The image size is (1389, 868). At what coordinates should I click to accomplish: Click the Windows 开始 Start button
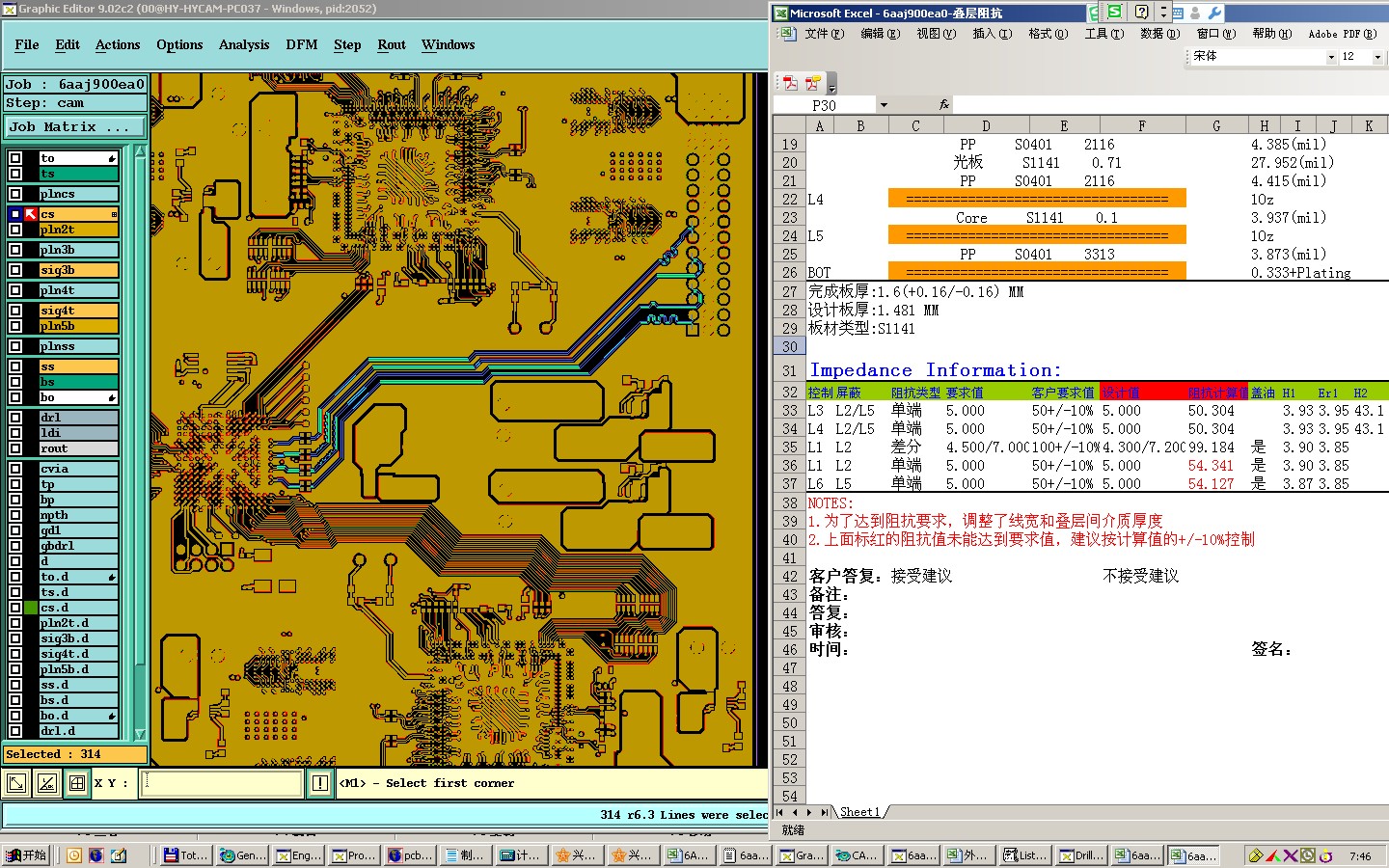click(26, 854)
